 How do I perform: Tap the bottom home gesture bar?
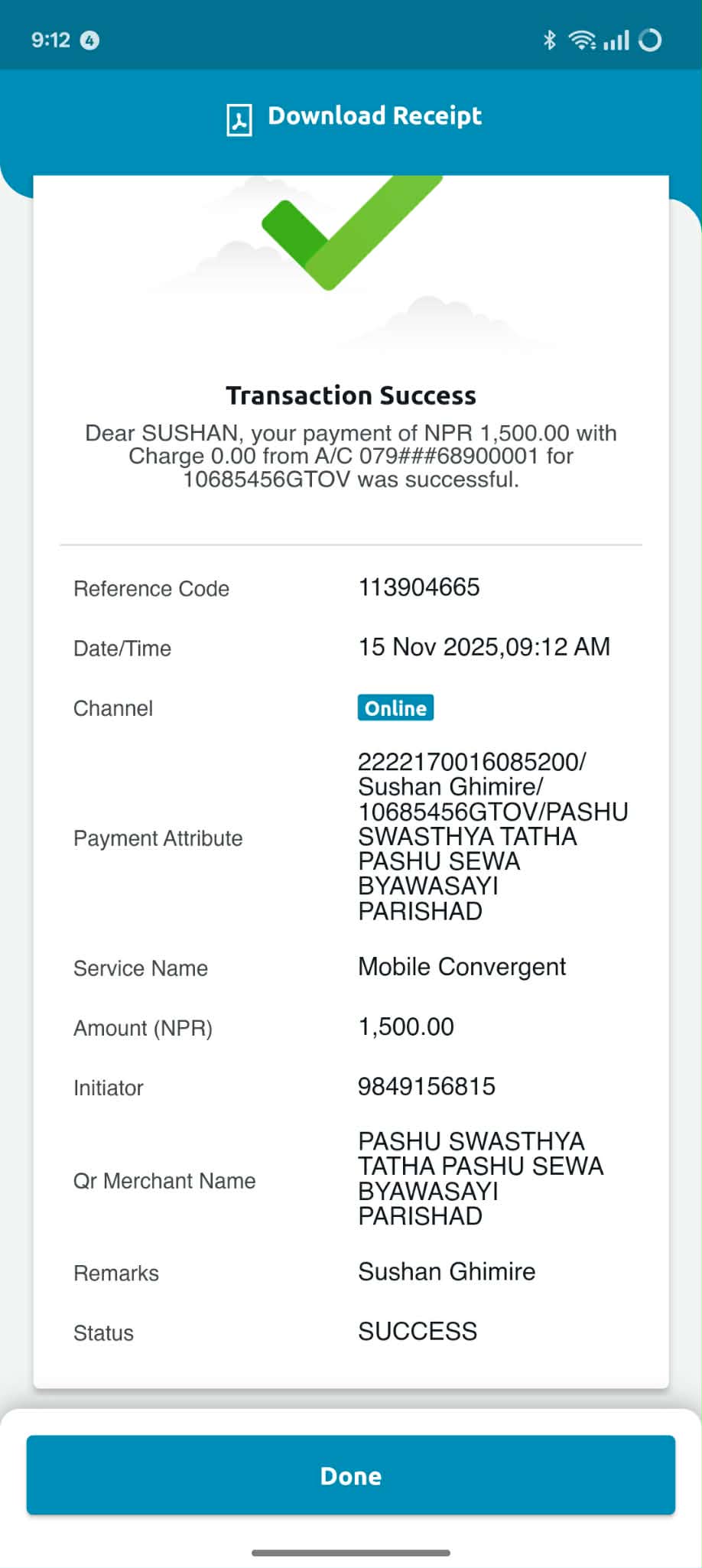pyautogui.click(x=351, y=1553)
